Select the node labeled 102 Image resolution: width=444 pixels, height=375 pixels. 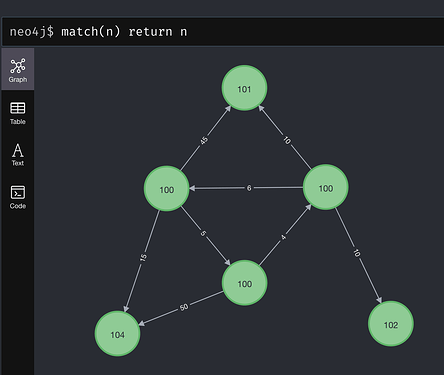tap(391, 324)
